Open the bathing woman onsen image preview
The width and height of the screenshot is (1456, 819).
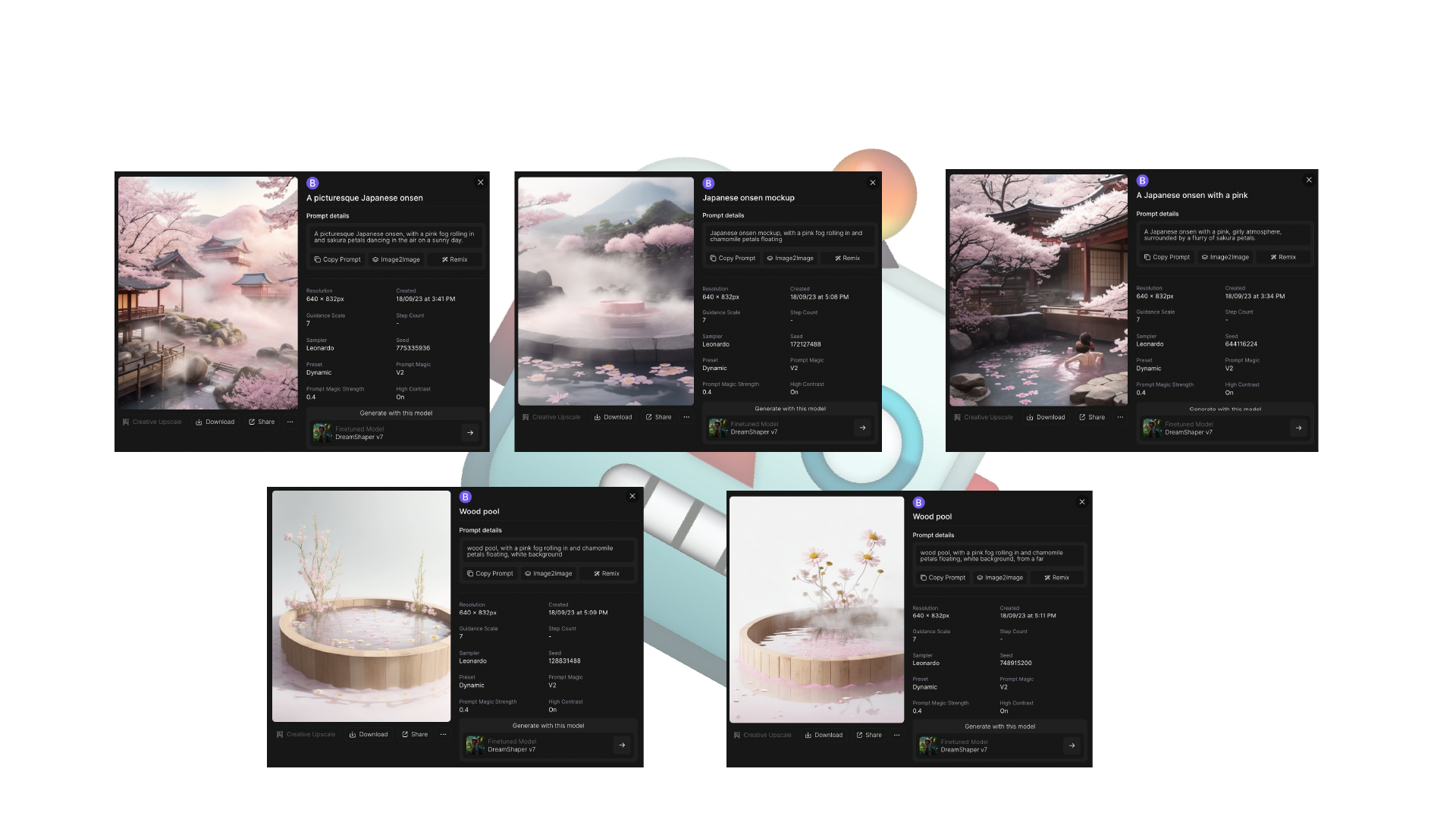[x=1038, y=290]
